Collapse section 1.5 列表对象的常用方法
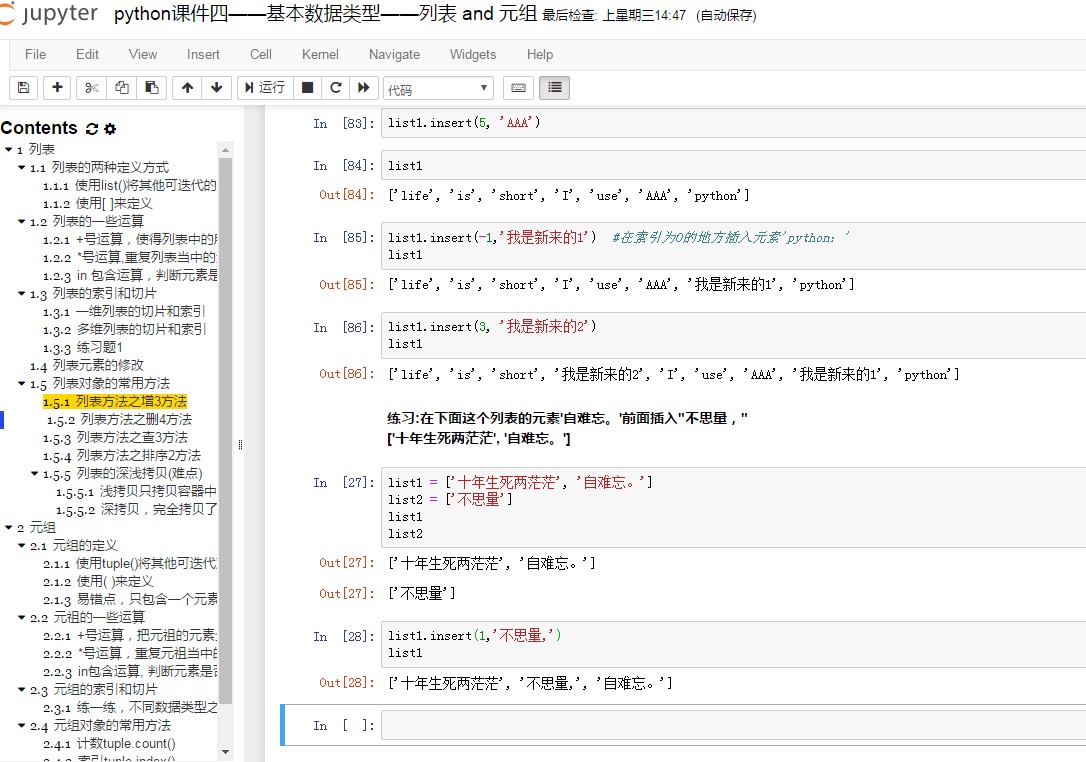Screen dimensions: 1086x762 pos(21,384)
